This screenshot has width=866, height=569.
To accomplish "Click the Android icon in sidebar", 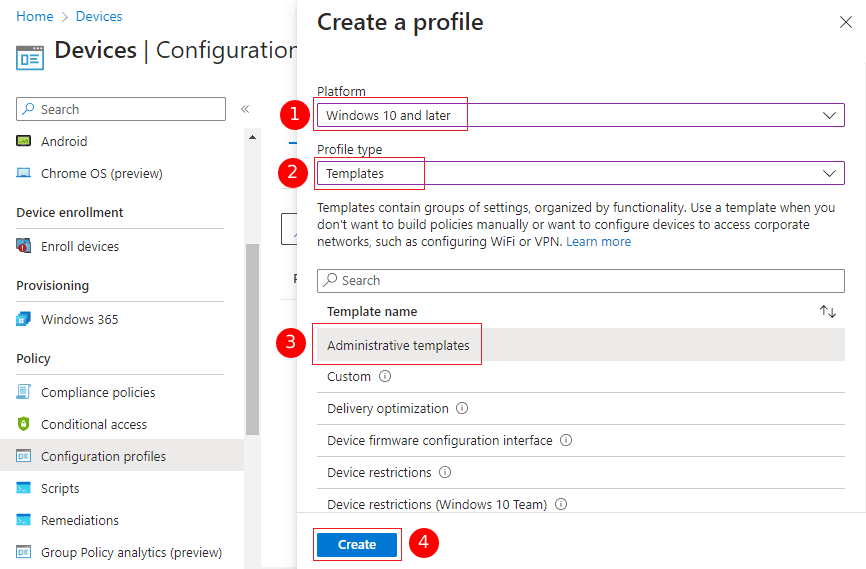I will point(24,141).
